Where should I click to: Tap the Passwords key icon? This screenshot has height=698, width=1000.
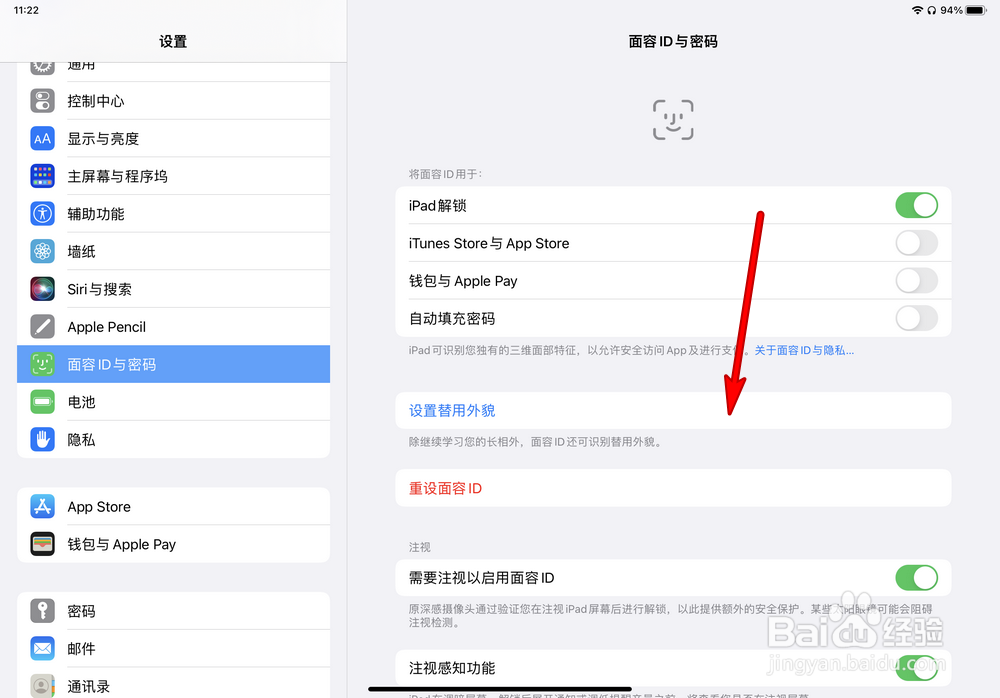pos(43,611)
